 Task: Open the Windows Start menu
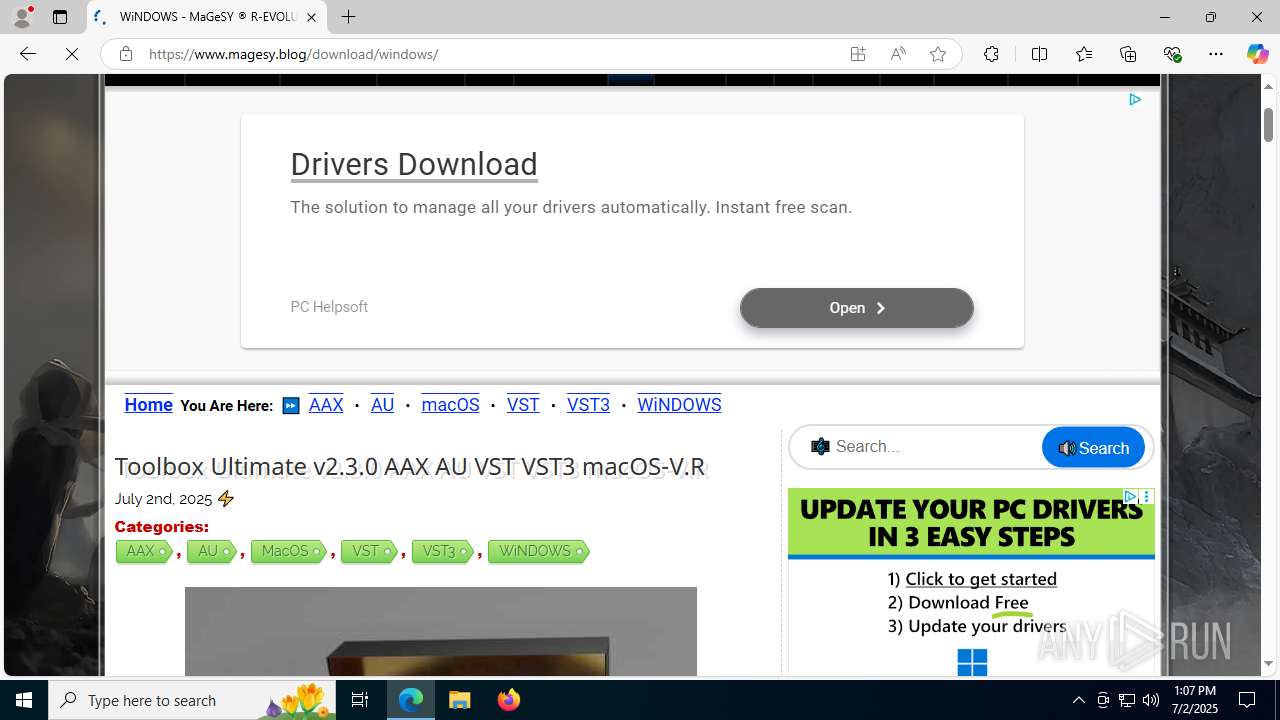[24, 700]
